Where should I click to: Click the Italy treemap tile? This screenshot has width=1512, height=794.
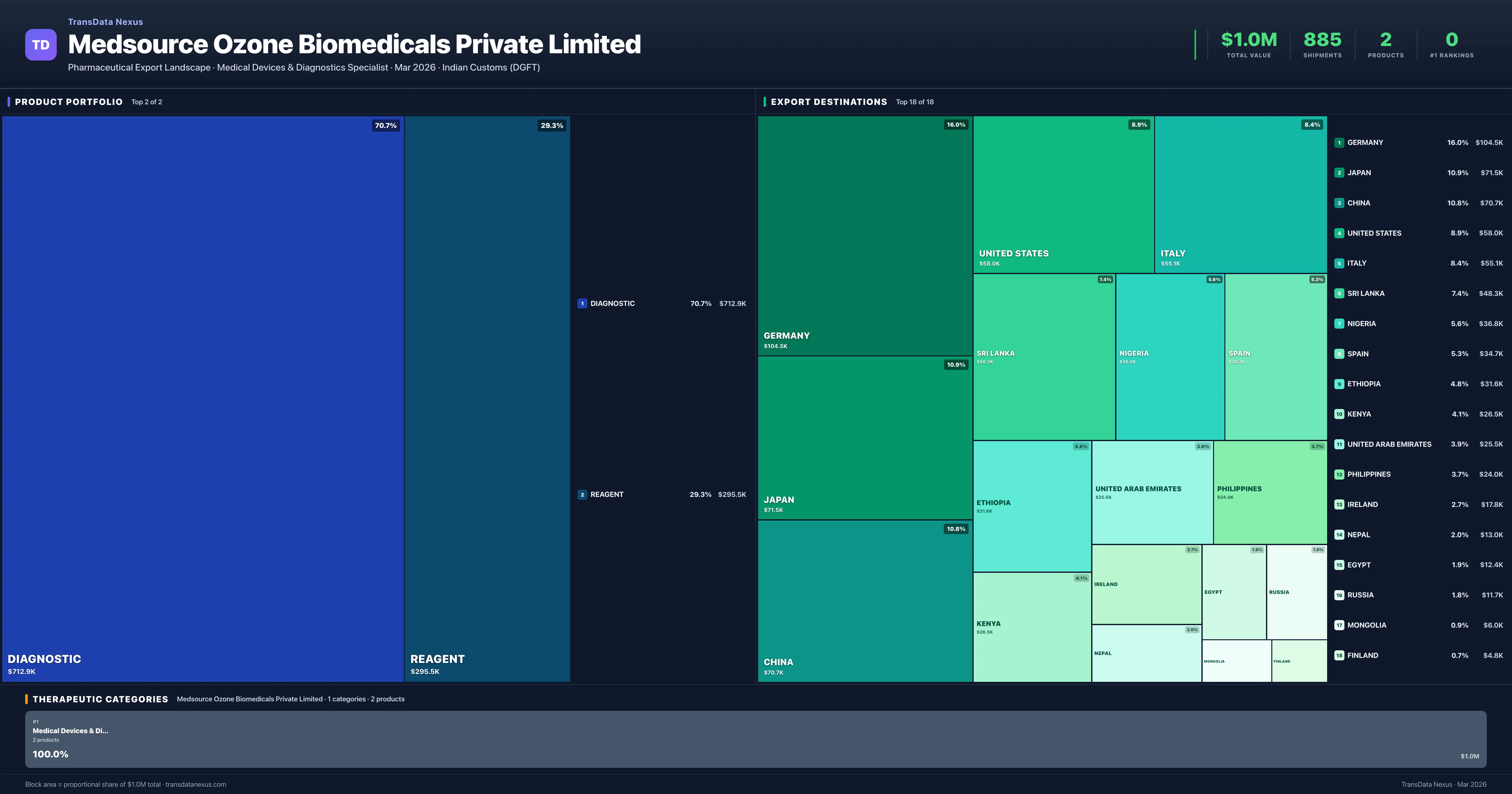coord(1240,194)
